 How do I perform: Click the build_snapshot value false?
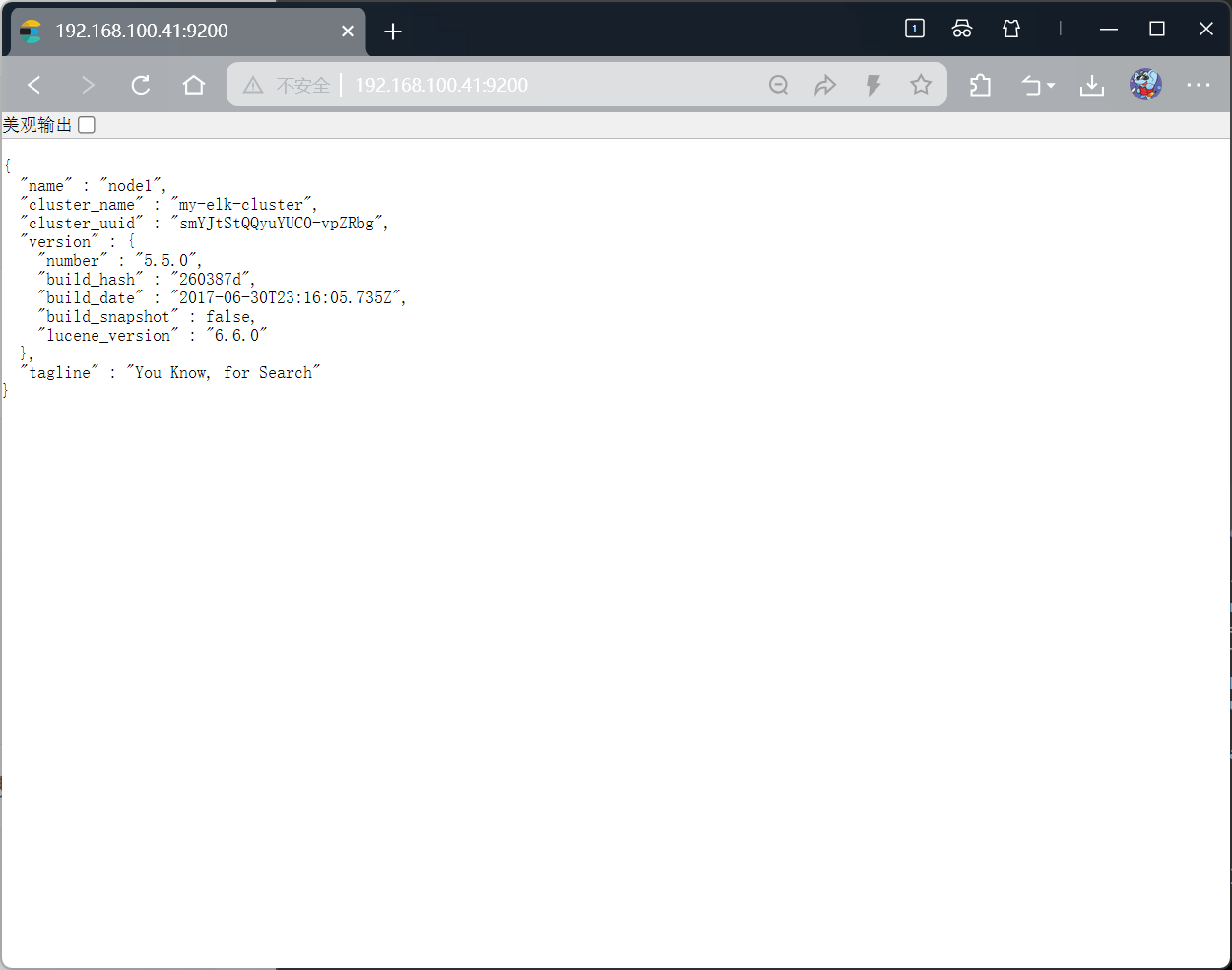228,317
